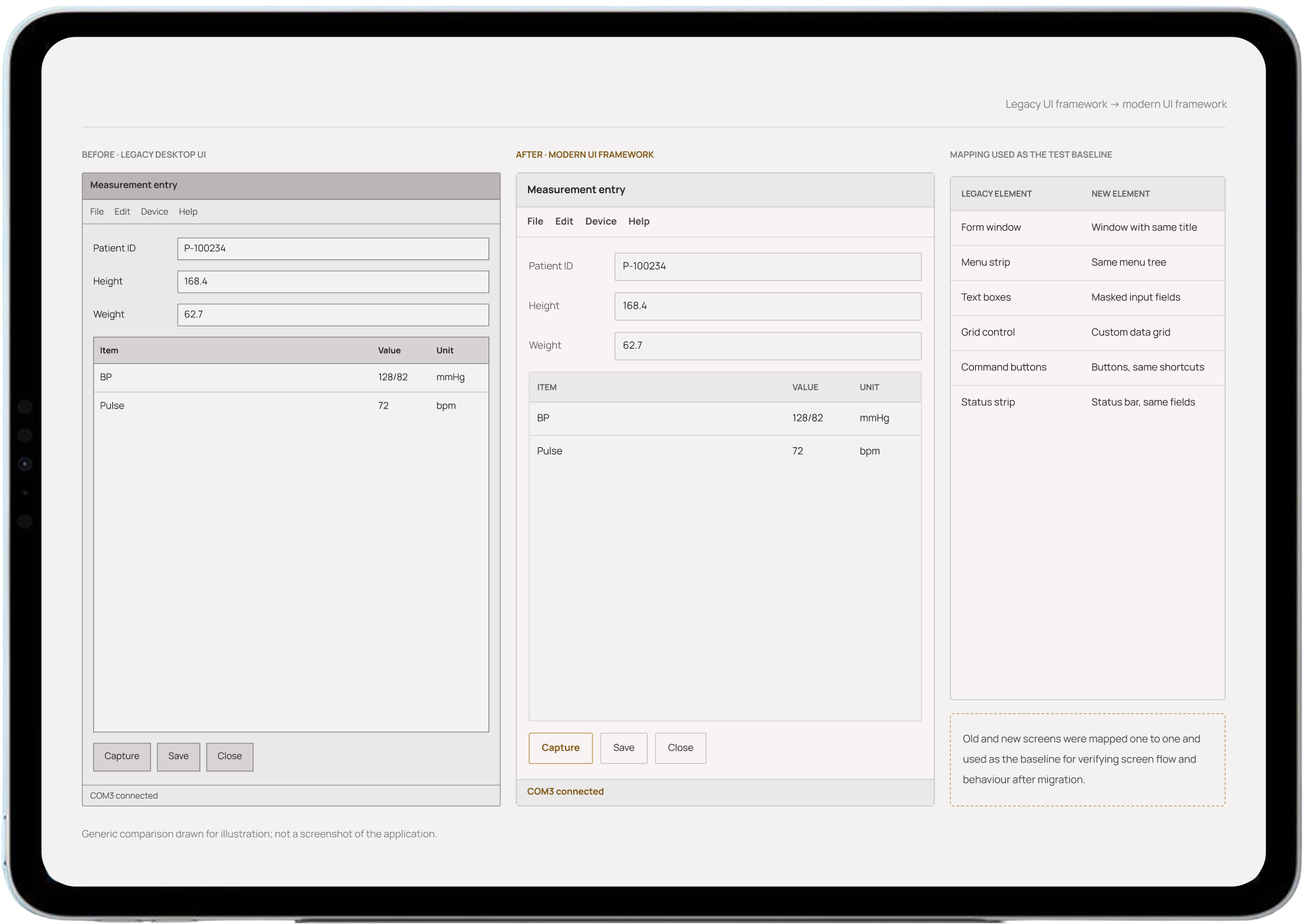Viewport: 1308px width, 924px height.
Task: Select BP row in modern data grid
Action: 725,418
